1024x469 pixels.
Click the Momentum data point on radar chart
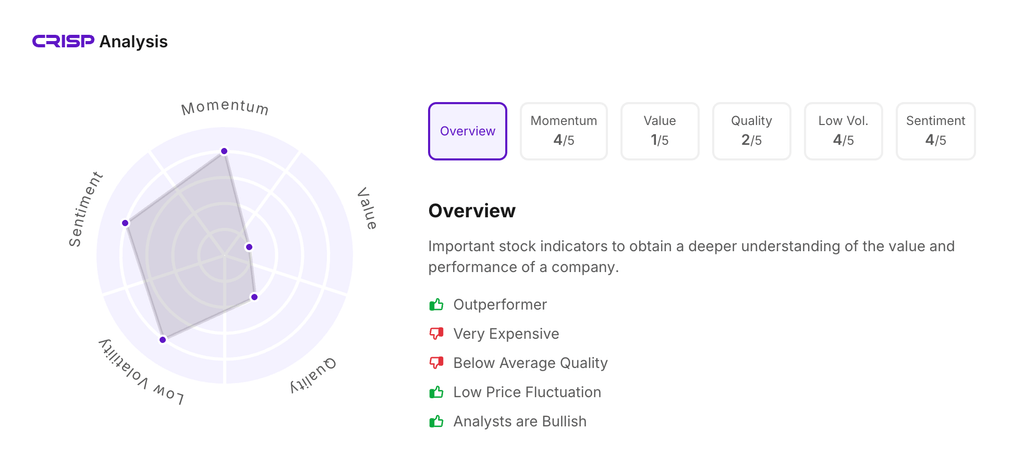click(x=224, y=151)
